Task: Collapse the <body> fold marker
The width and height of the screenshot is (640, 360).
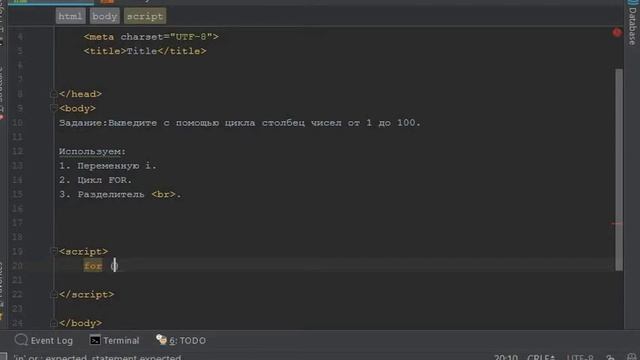Action: (53, 108)
